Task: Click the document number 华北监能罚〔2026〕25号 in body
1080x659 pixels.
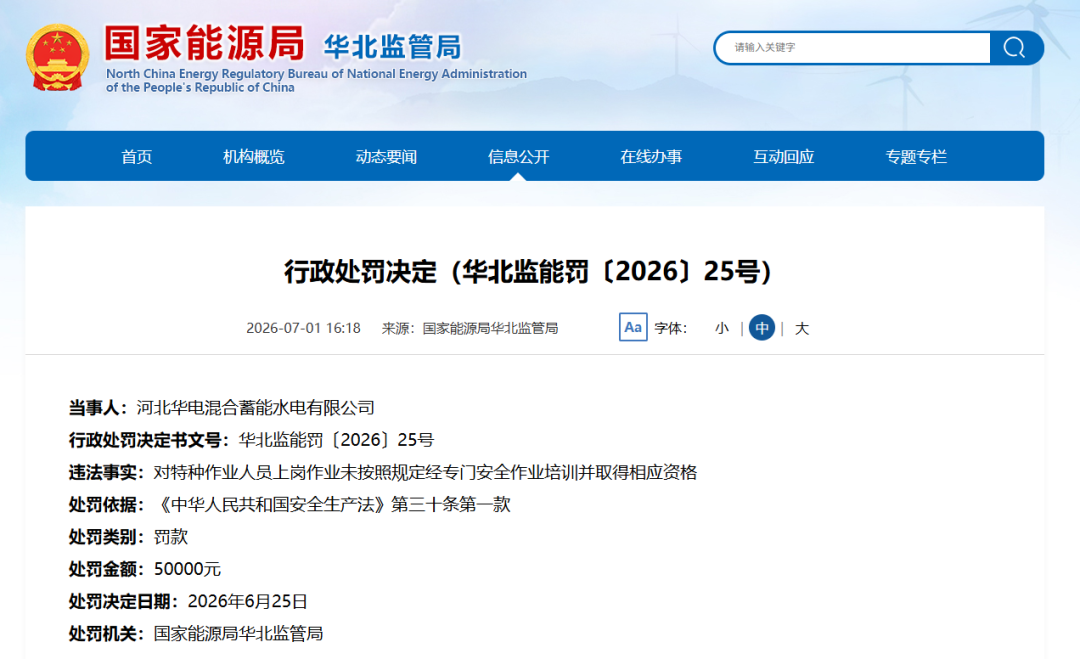Action: coord(336,440)
